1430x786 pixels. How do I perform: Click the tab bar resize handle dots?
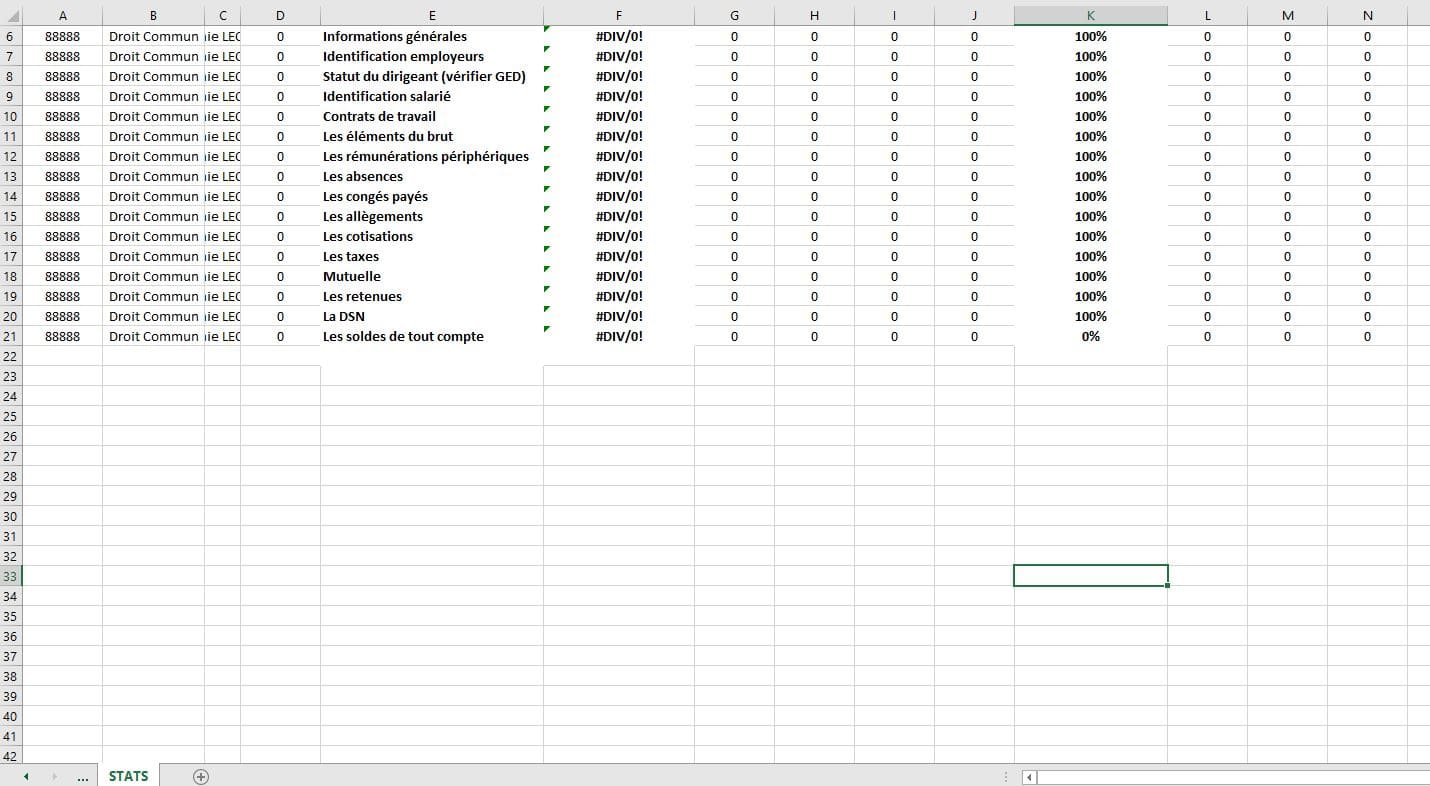point(1005,777)
